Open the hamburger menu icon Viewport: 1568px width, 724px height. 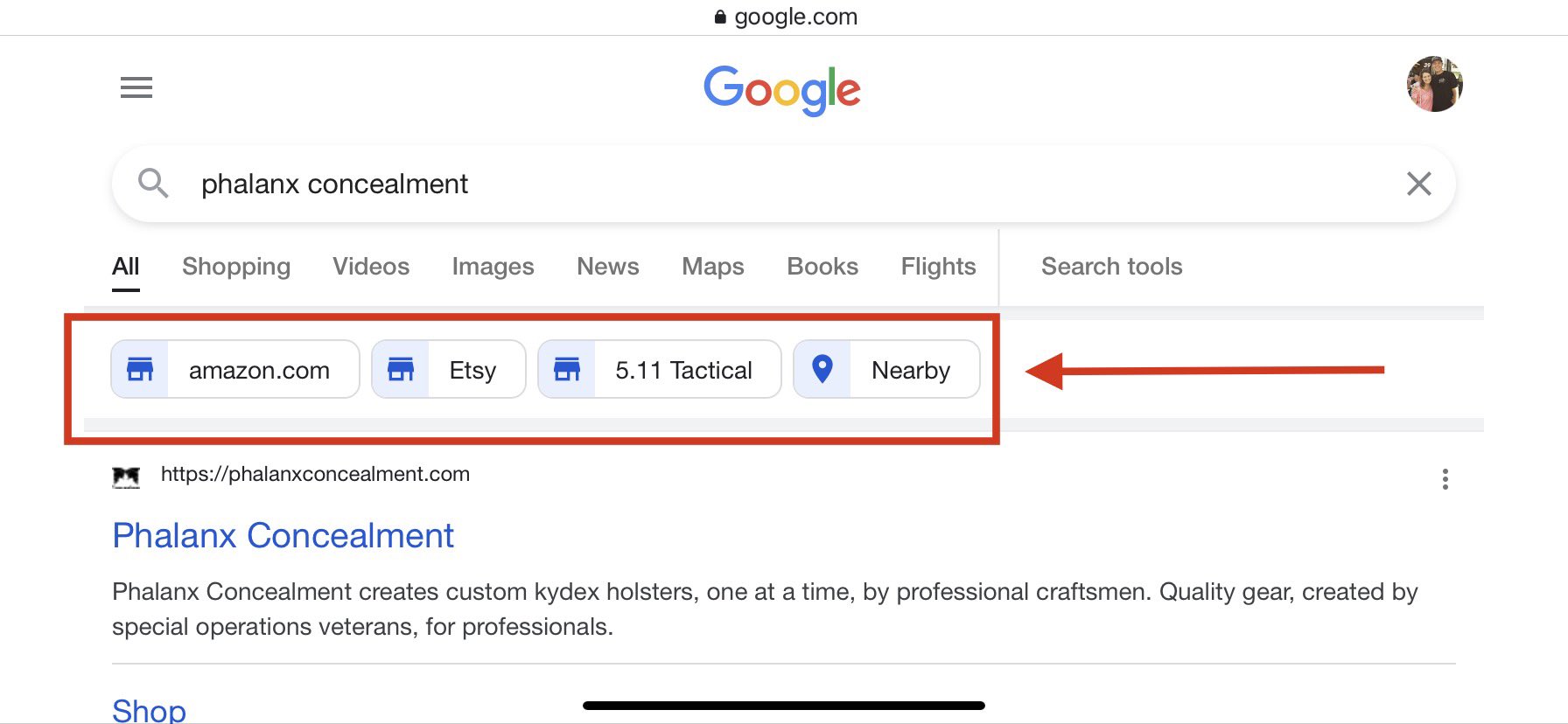click(136, 87)
